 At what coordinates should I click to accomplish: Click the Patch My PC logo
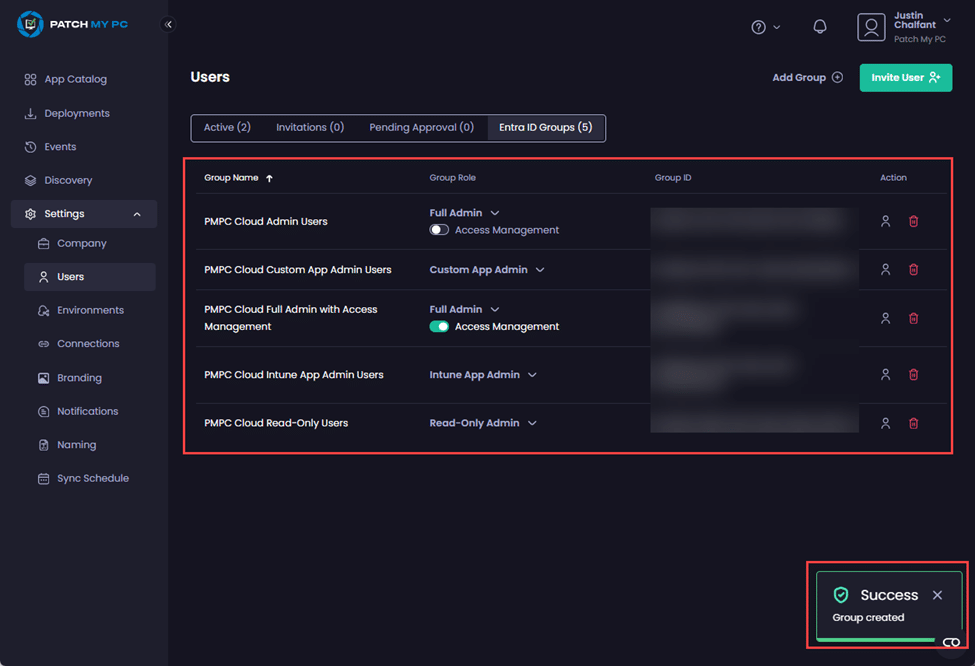pyautogui.click(x=73, y=24)
